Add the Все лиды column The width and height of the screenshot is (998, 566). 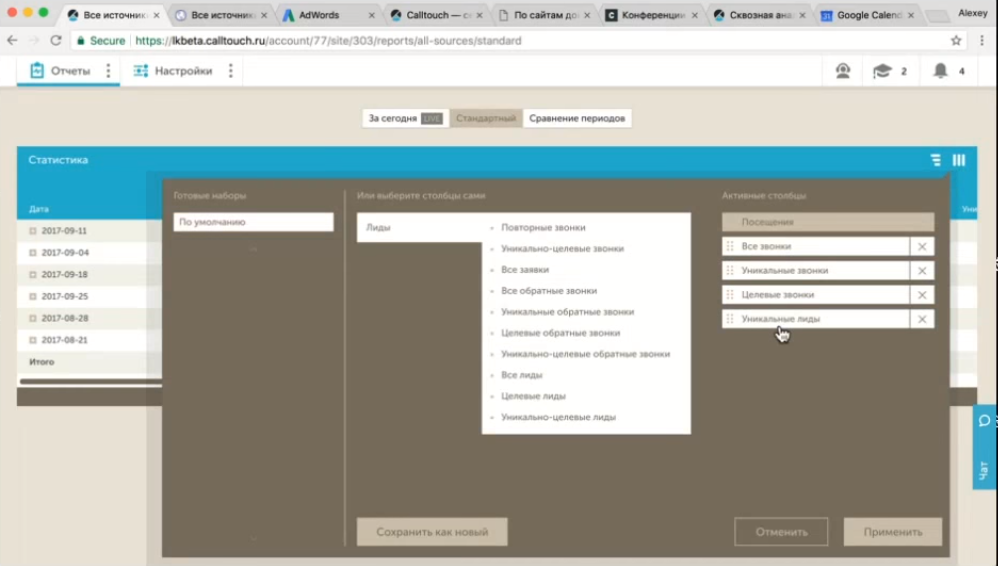[x=521, y=374]
